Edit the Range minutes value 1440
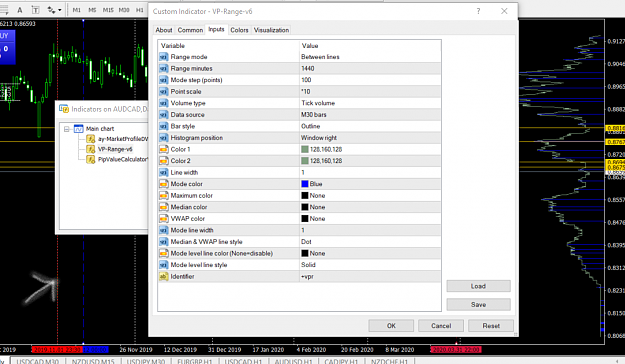The width and height of the screenshot is (625, 364). pos(308,69)
